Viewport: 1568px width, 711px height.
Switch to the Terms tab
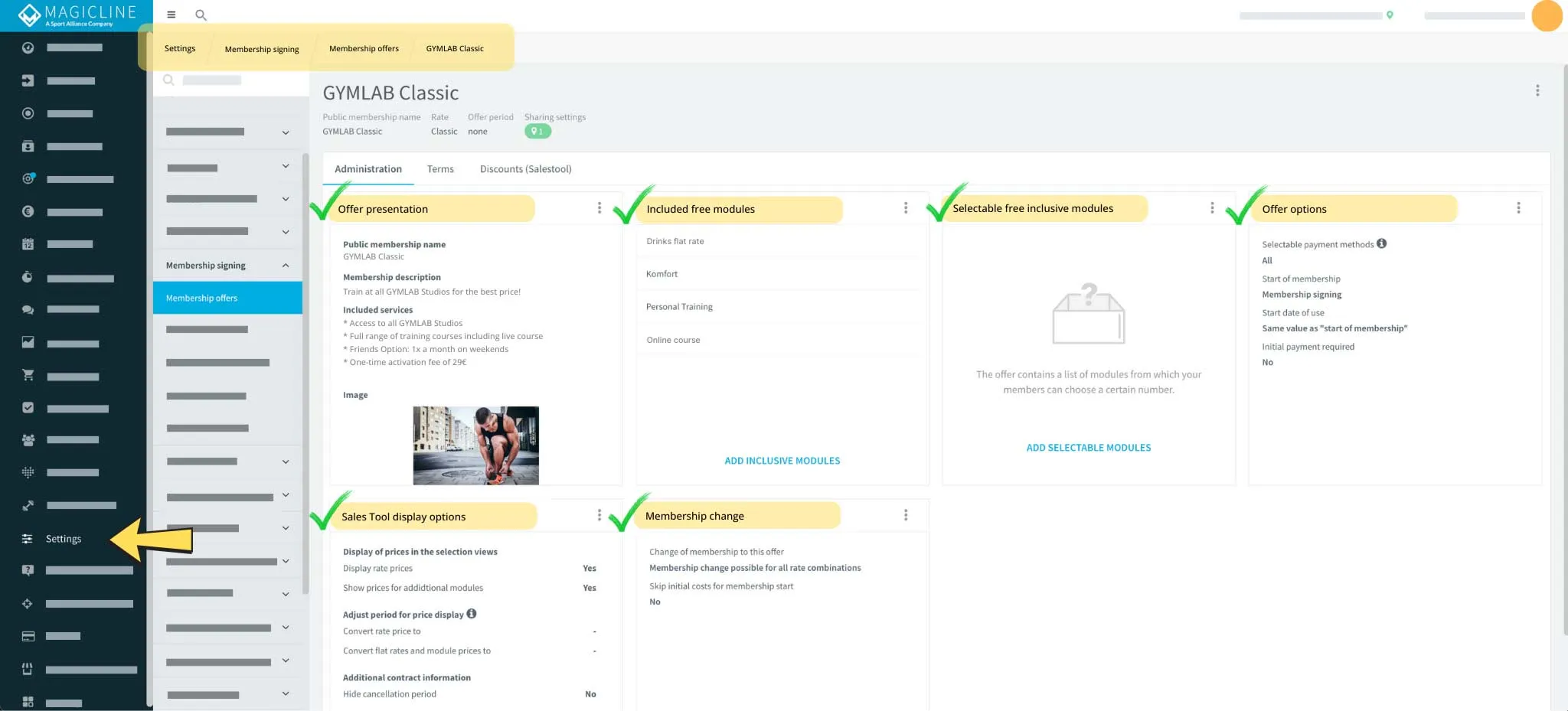(440, 169)
